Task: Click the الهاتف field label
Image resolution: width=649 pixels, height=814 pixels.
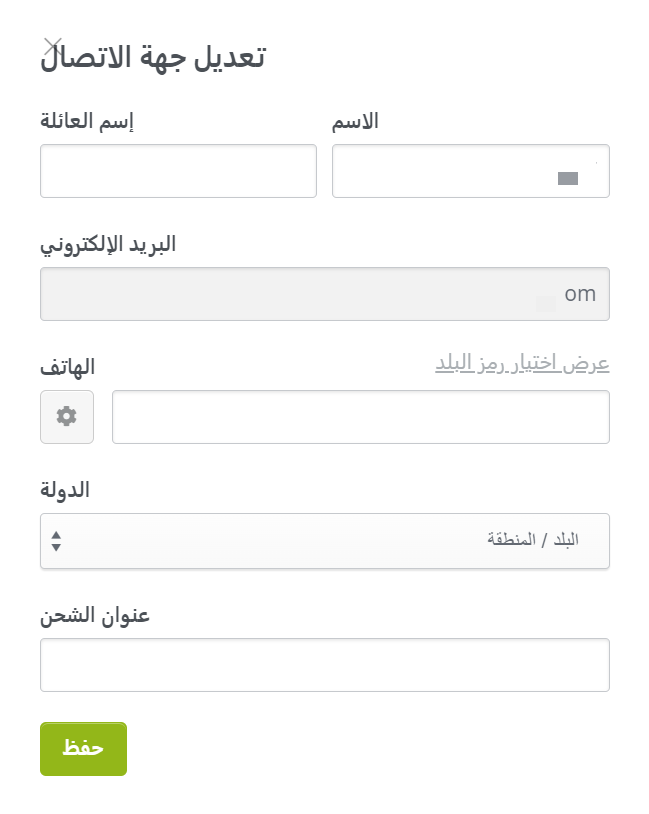Action: coord(67,367)
